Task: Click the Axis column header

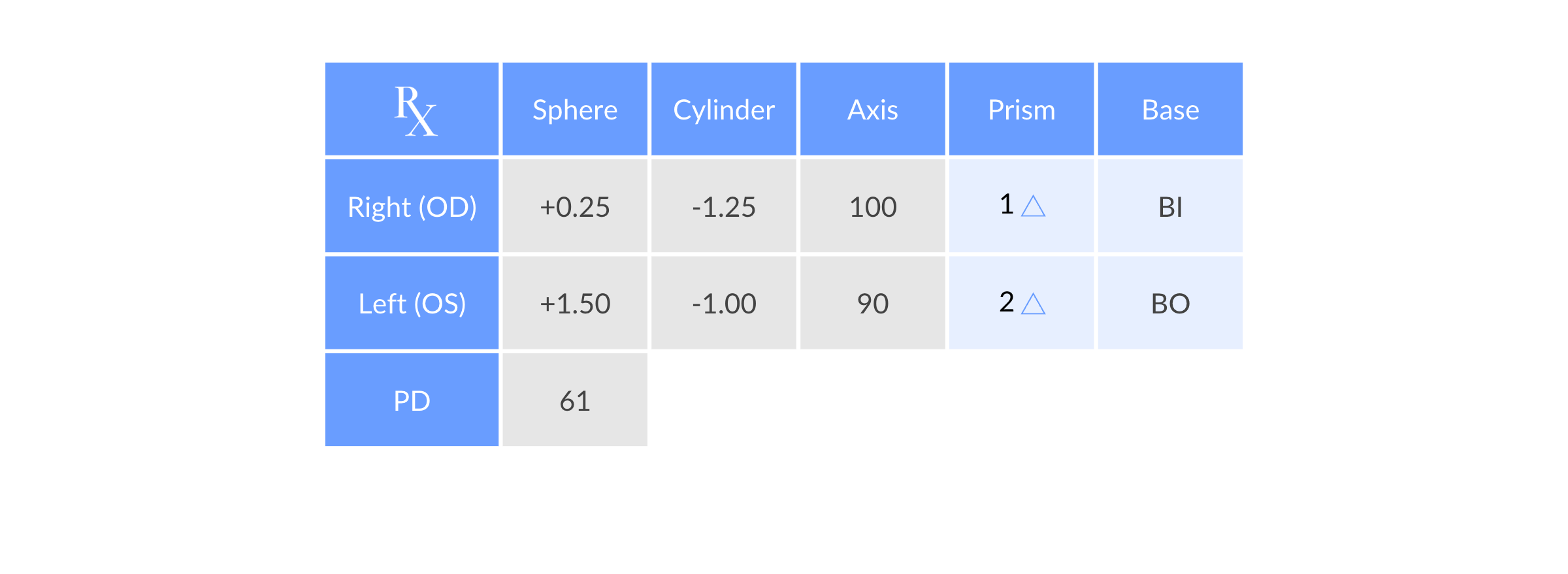Action: 872,110
